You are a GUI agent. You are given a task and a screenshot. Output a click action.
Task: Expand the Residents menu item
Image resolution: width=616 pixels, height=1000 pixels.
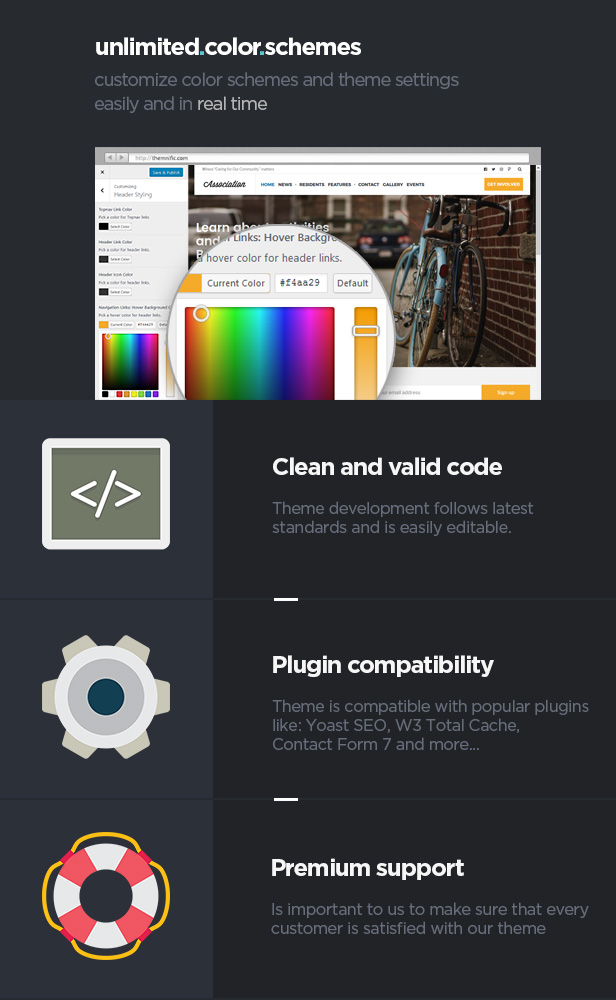click(x=312, y=184)
